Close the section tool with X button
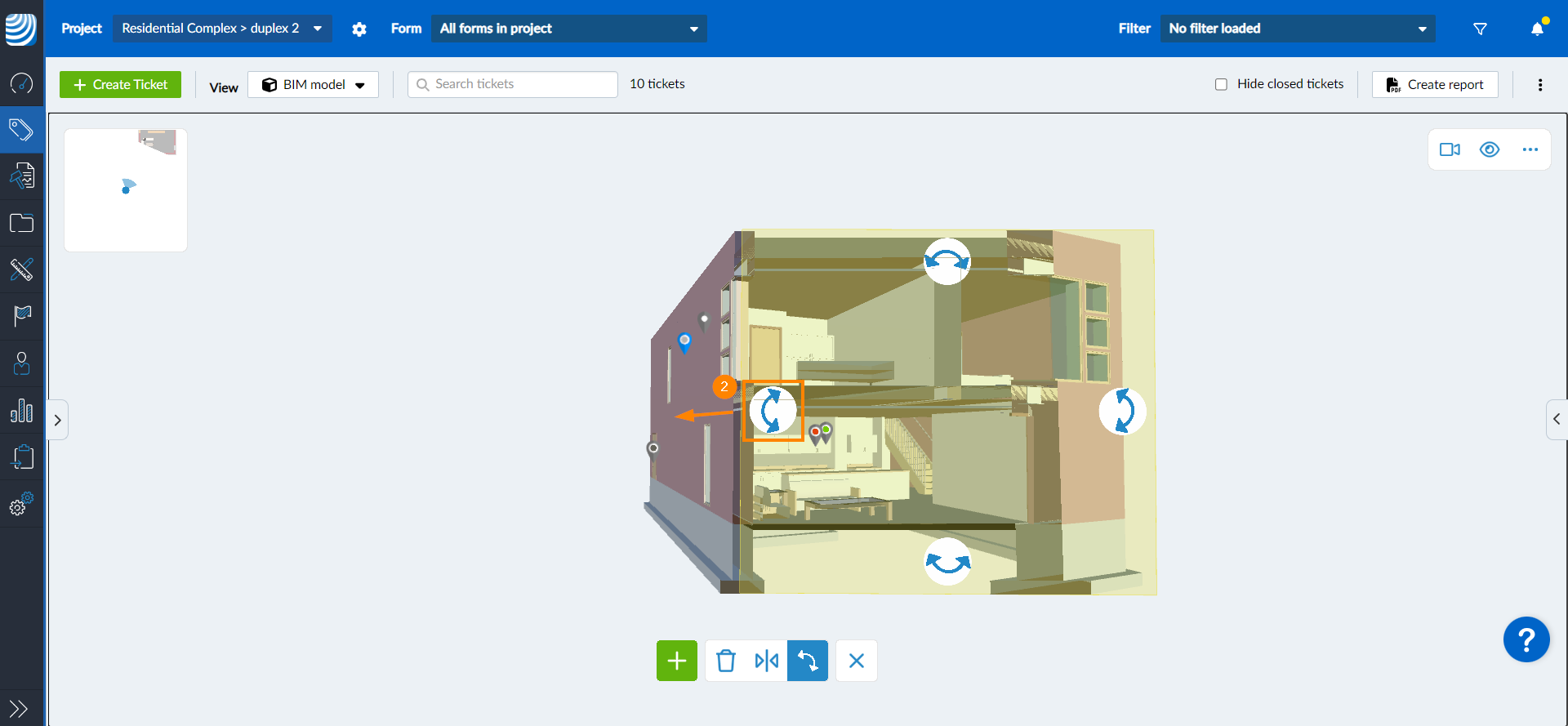Image resolution: width=1568 pixels, height=726 pixels. [x=856, y=661]
